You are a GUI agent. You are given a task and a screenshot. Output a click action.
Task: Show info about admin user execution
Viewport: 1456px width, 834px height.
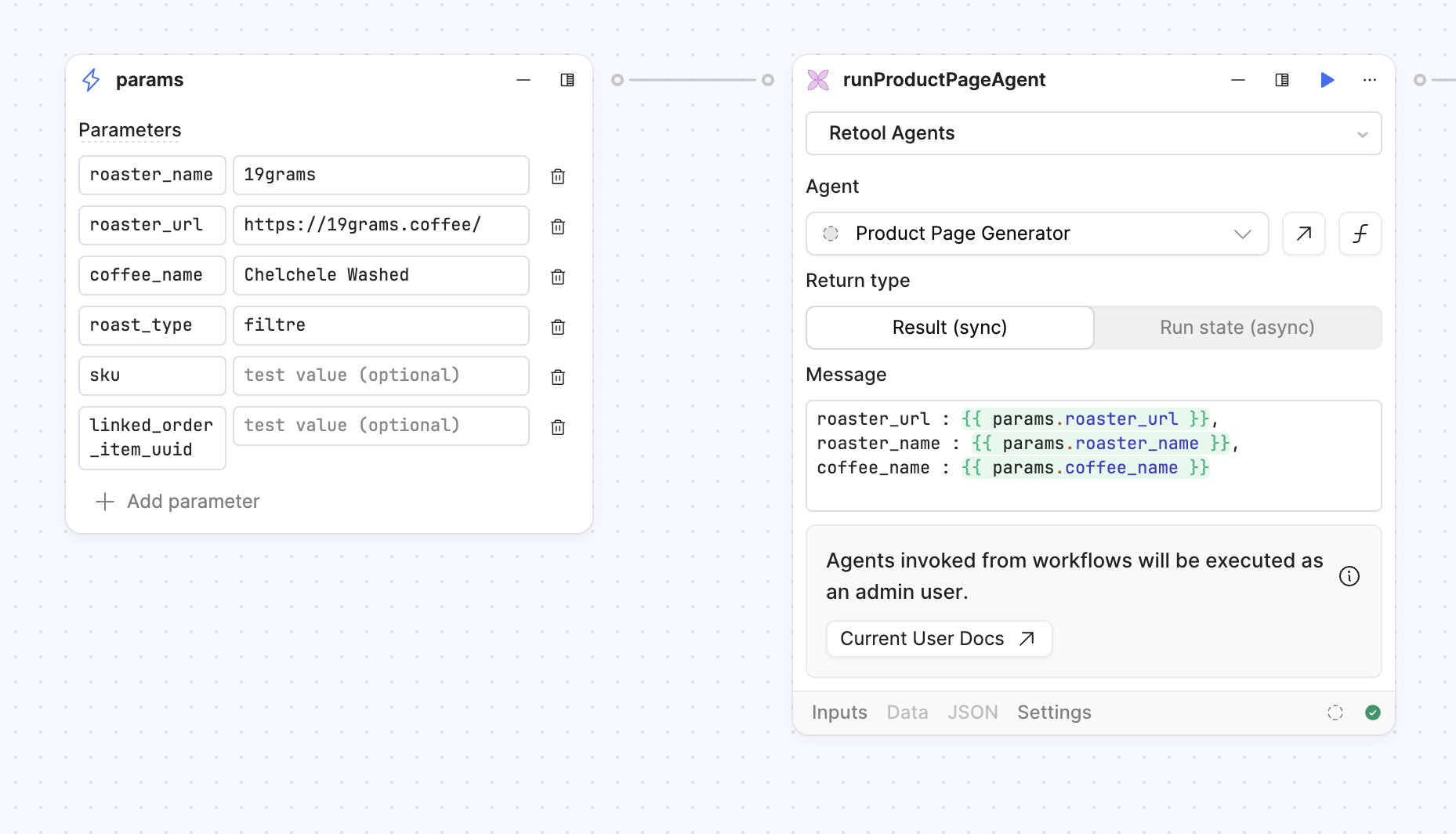click(1349, 576)
